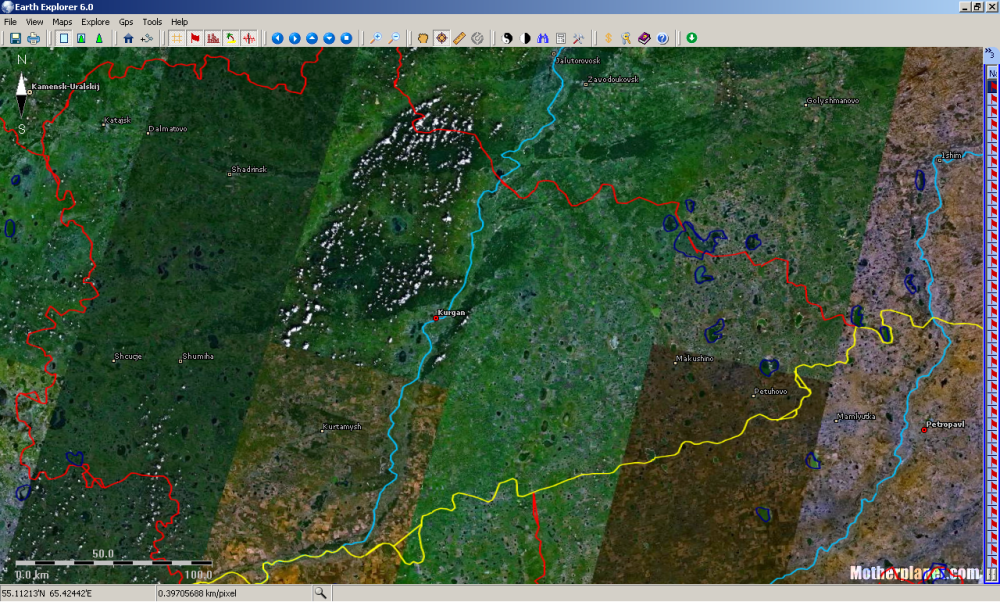Click the magnifier Zoom Out icon
Viewport: 1000px width, 602px height.
(x=394, y=38)
